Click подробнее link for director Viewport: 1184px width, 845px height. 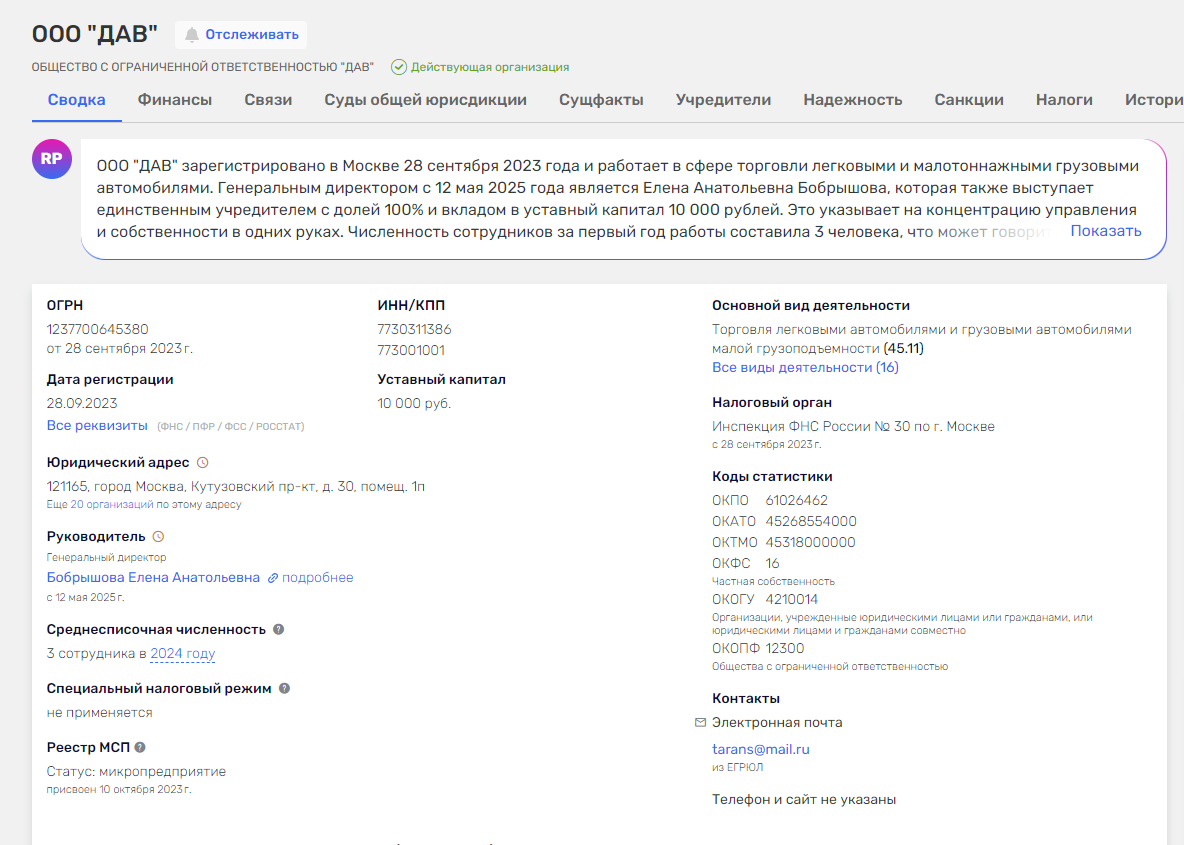pyautogui.click(x=317, y=578)
